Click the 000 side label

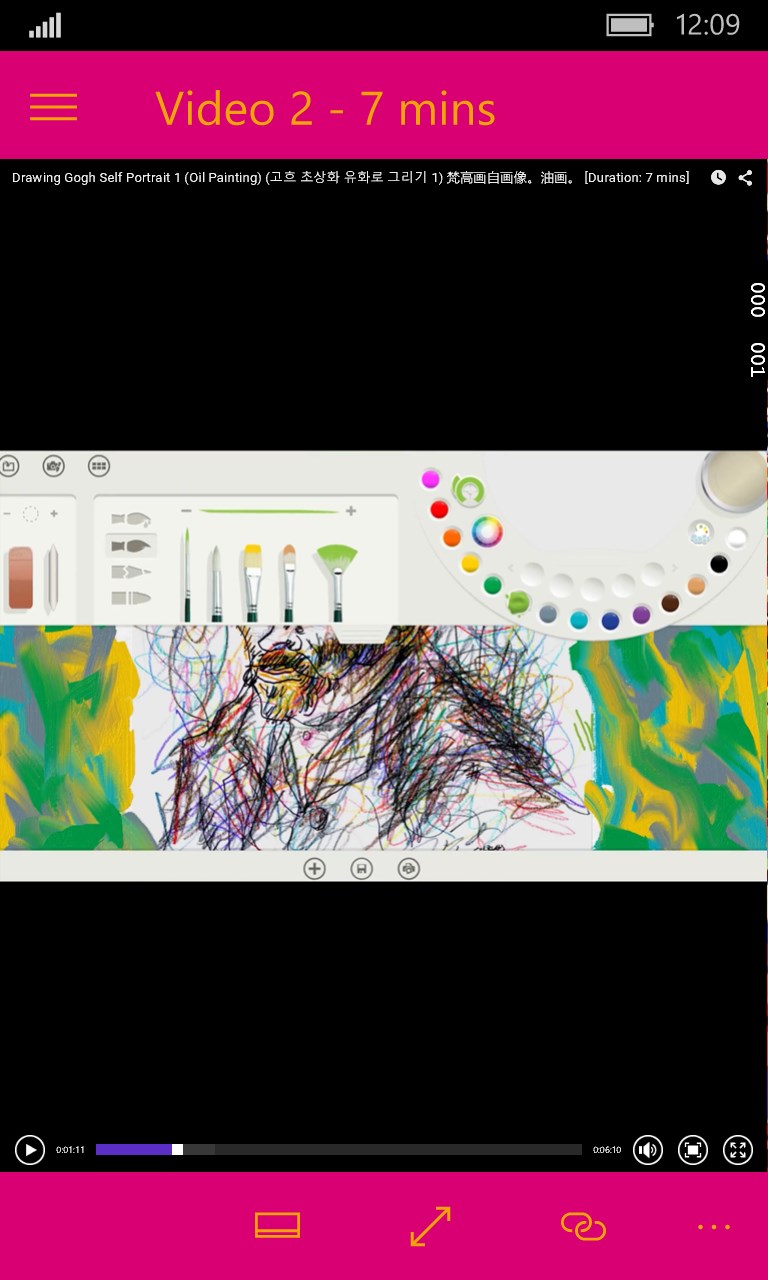tap(757, 299)
